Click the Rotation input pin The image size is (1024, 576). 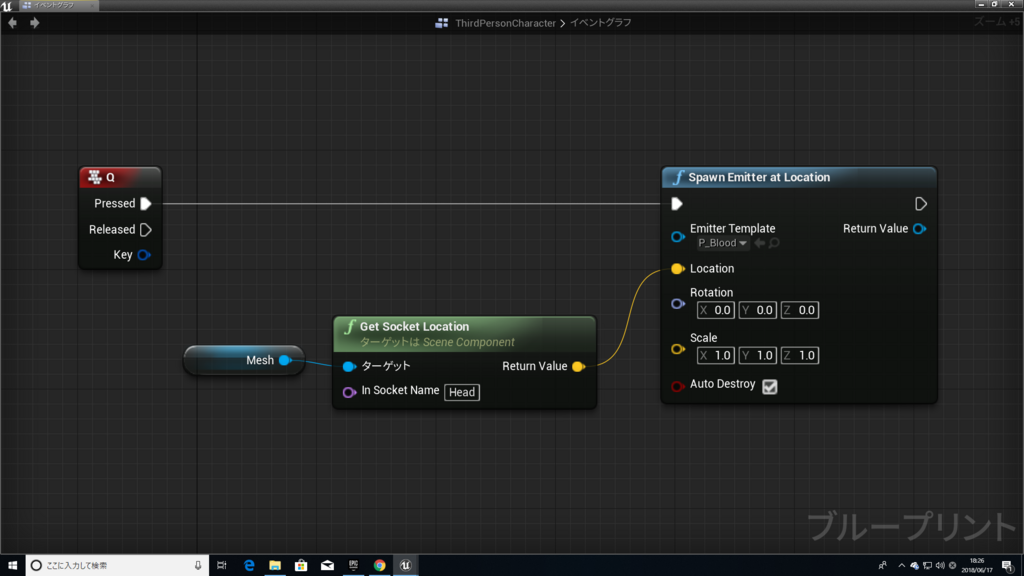[678, 304]
